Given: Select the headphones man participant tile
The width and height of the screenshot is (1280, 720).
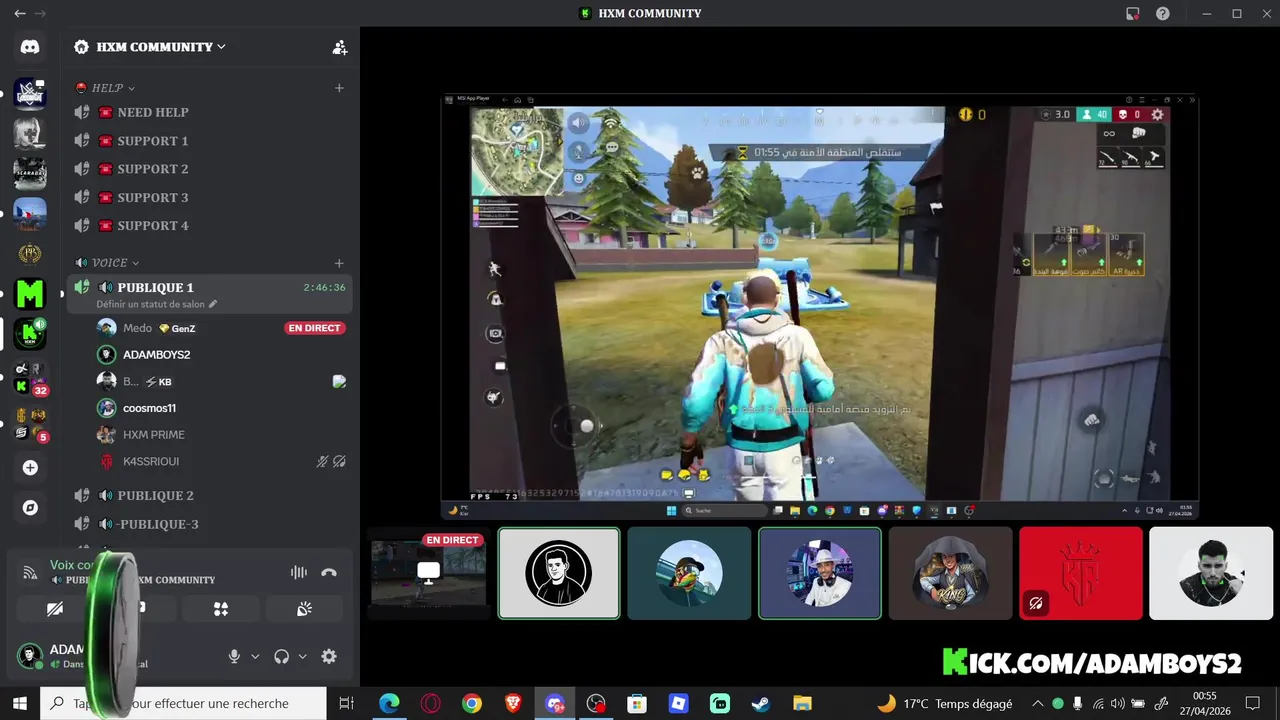Looking at the screenshot, I should click(x=1211, y=574).
